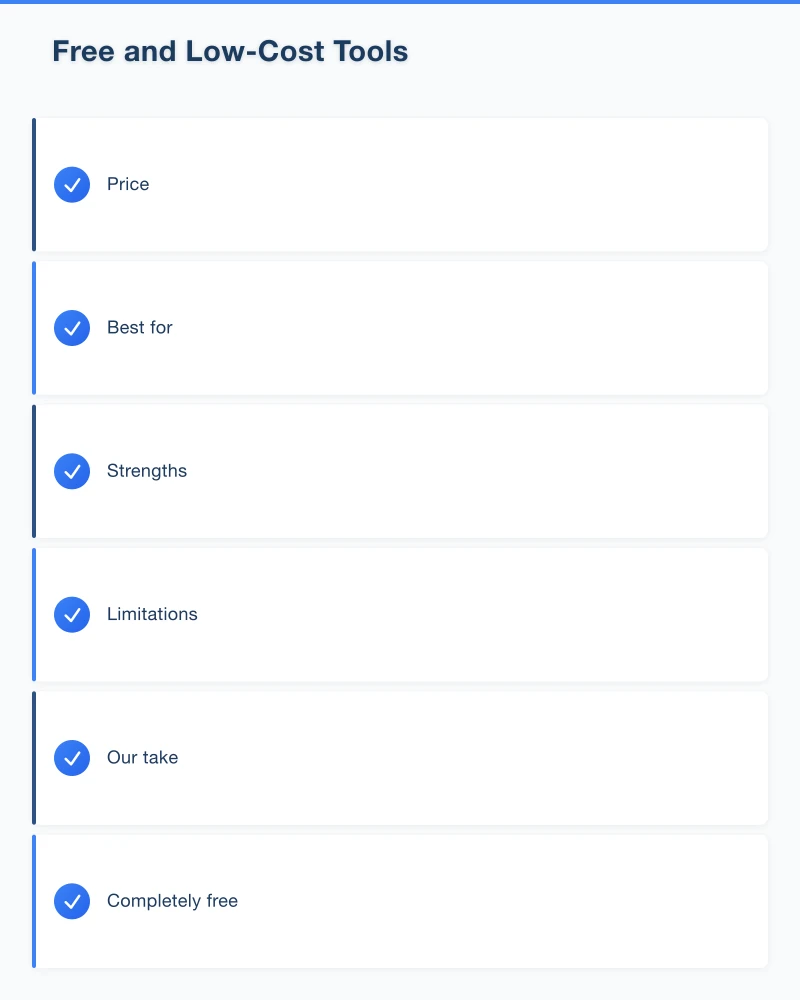Click the dark left border of Strengths card

(34, 471)
